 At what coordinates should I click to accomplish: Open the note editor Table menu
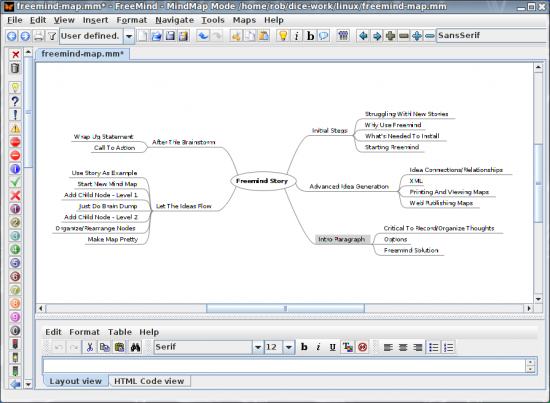click(120, 332)
